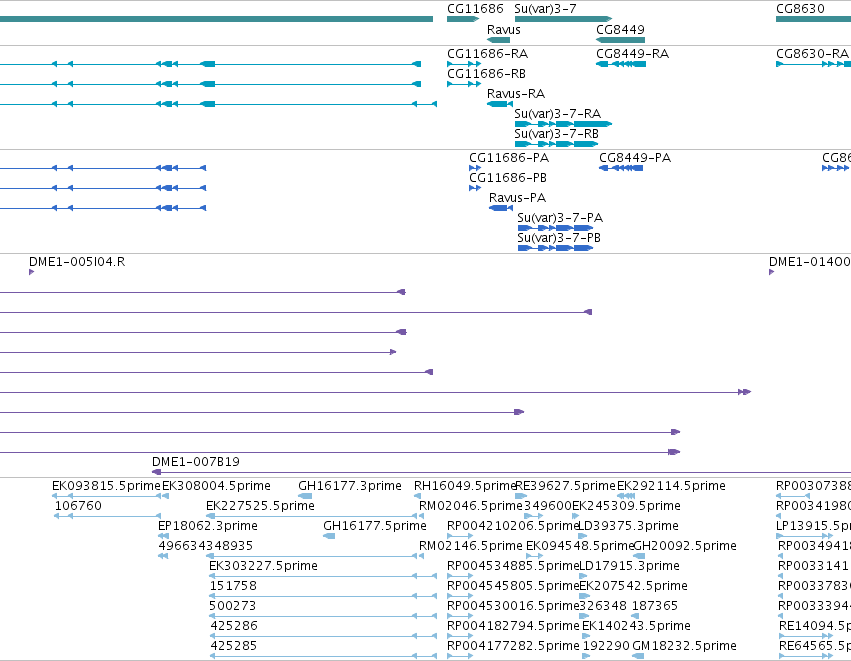Click the Ravus-PA protein glyph
This screenshot has height=661, width=851.
point(500,208)
